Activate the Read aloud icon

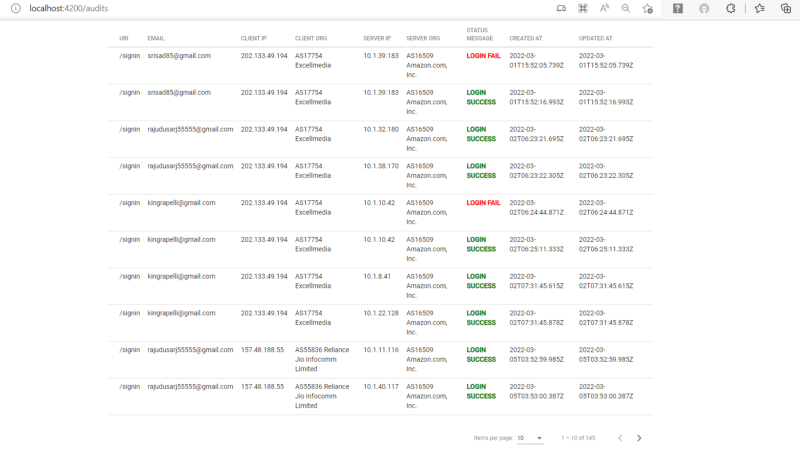(x=604, y=8)
